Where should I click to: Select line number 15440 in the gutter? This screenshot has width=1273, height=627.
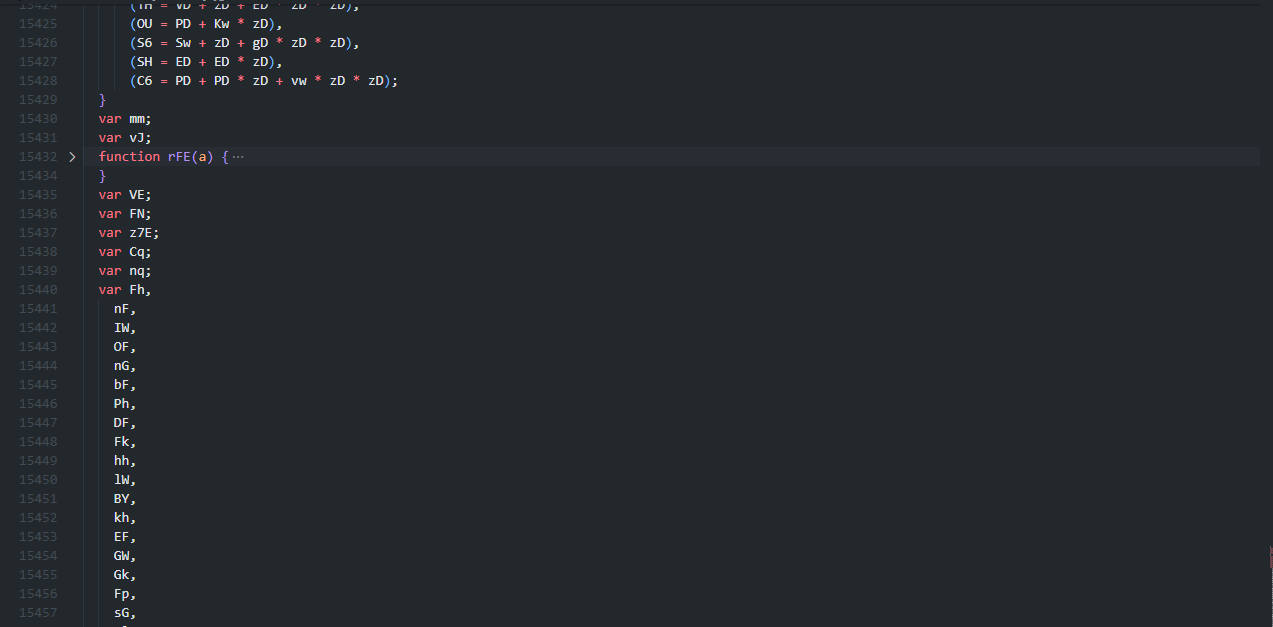point(38,290)
